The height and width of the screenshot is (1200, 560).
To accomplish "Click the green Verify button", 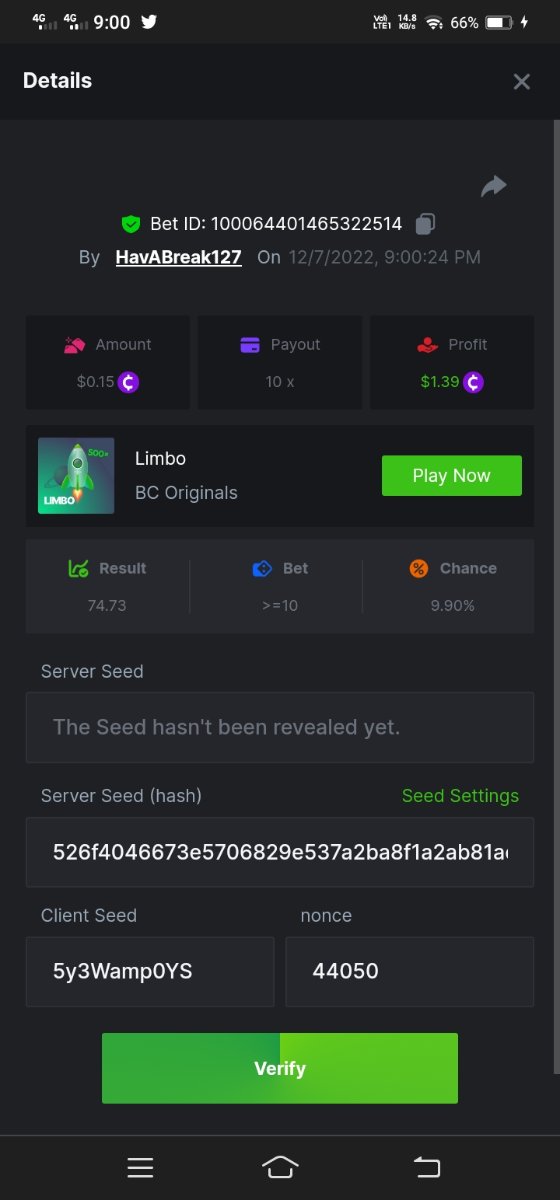I will tap(280, 1068).
